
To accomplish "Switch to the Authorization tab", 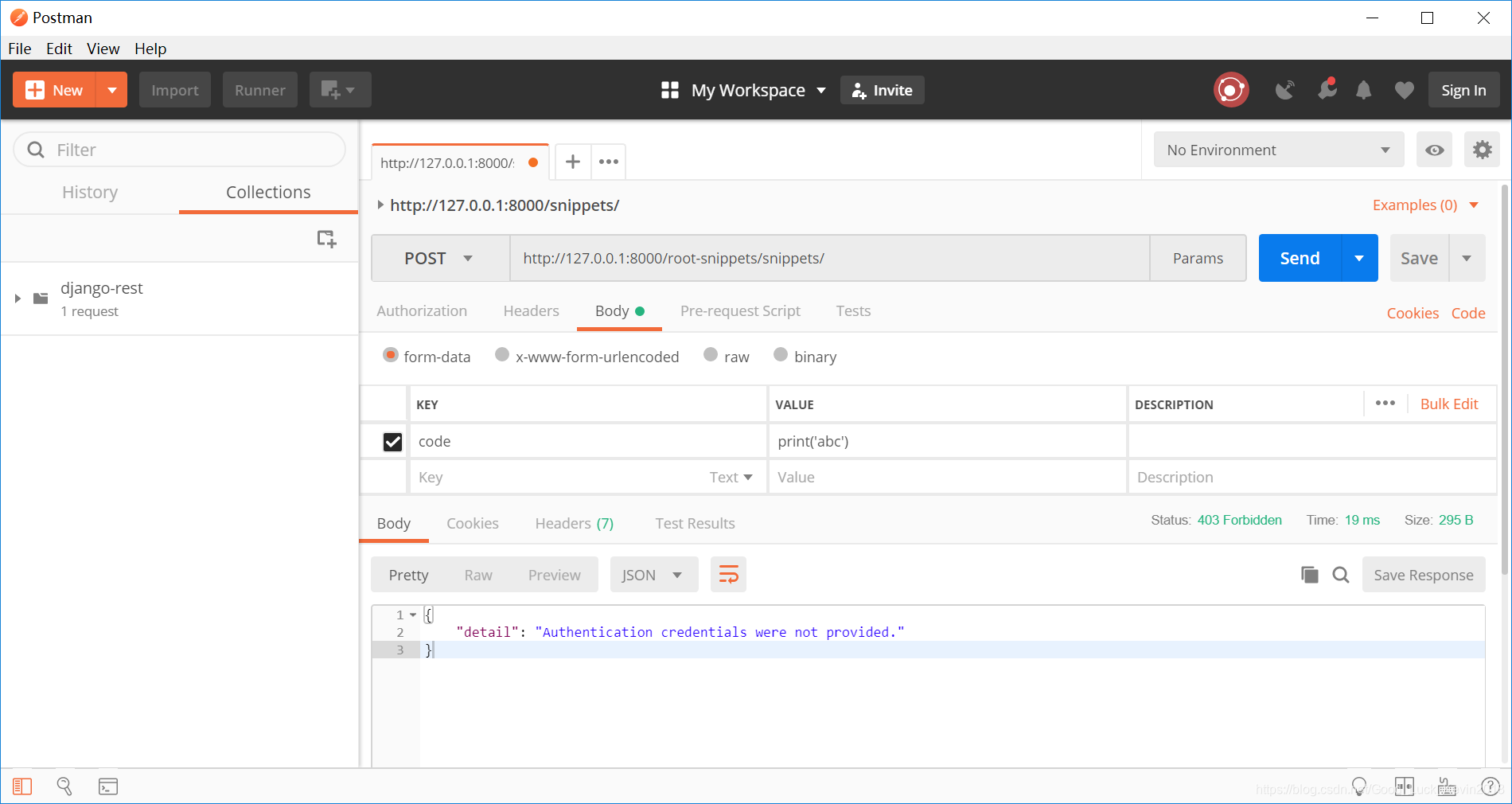I will coord(422,310).
